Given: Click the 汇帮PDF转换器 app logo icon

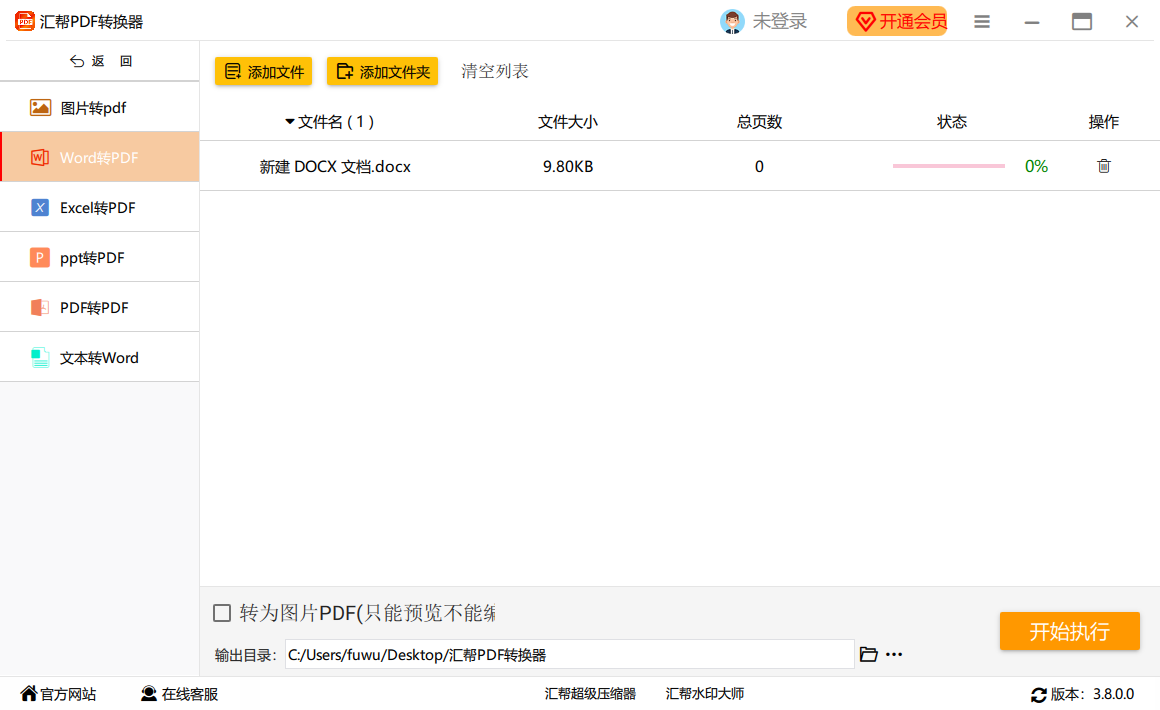Looking at the screenshot, I should [x=24, y=21].
